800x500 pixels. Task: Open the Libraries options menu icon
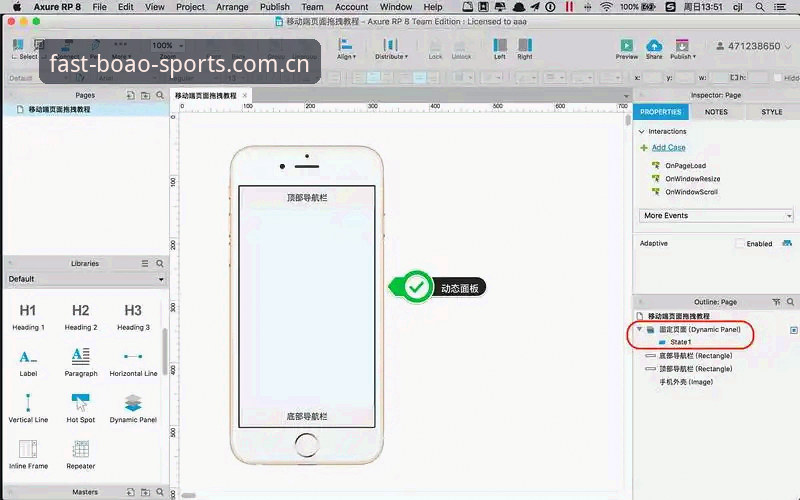[145, 263]
